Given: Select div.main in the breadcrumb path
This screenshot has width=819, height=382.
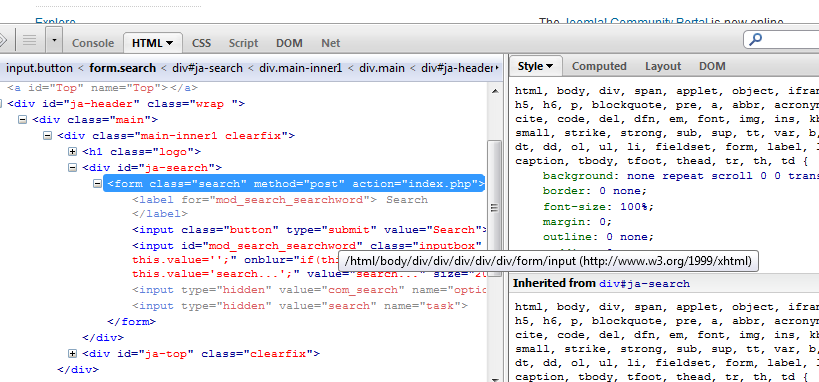Looking at the screenshot, I should pyautogui.click(x=382, y=68).
